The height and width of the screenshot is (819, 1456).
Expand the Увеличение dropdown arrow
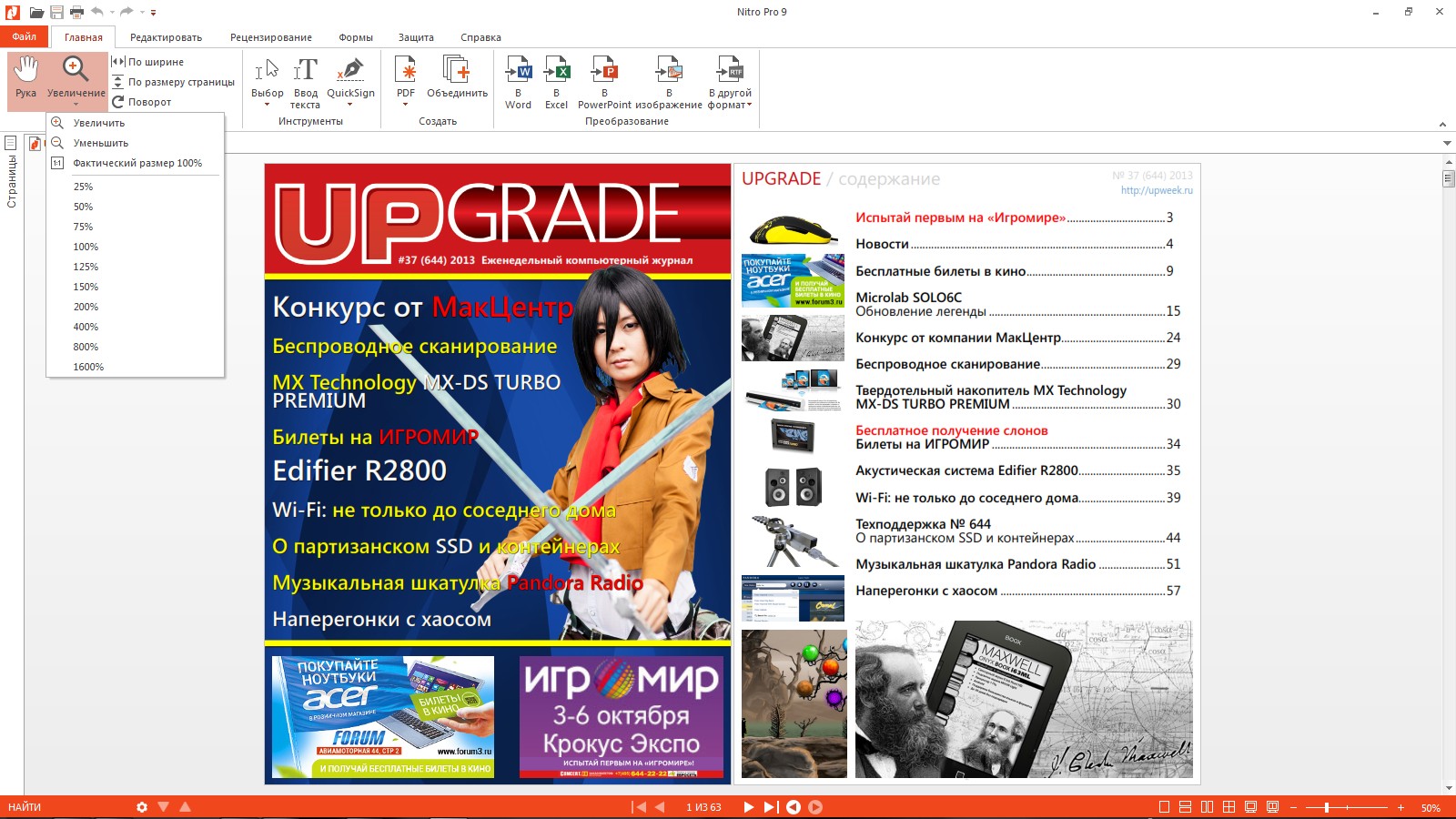[x=76, y=105]
